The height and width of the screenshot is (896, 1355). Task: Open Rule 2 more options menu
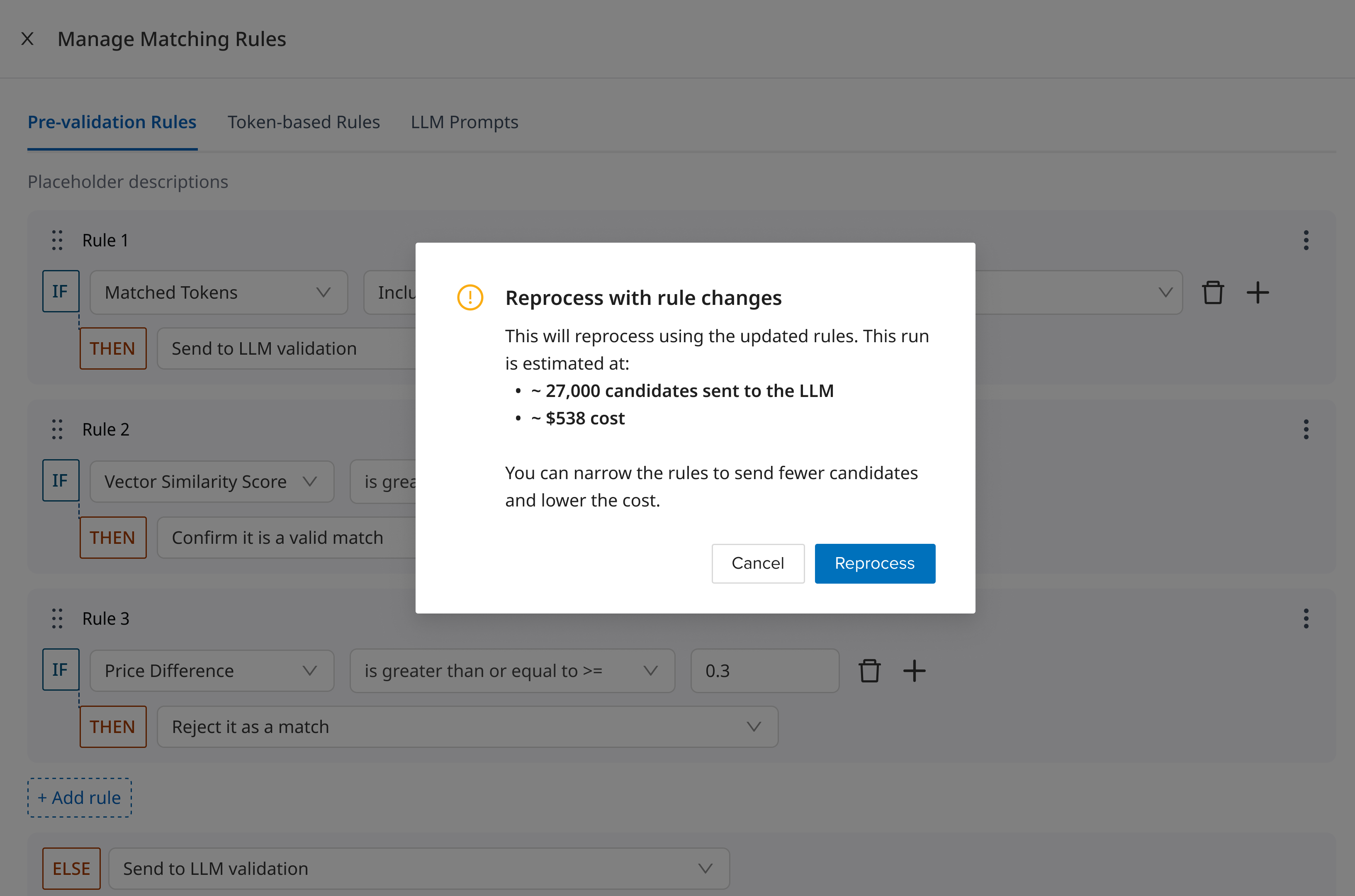click(1306, 429)
